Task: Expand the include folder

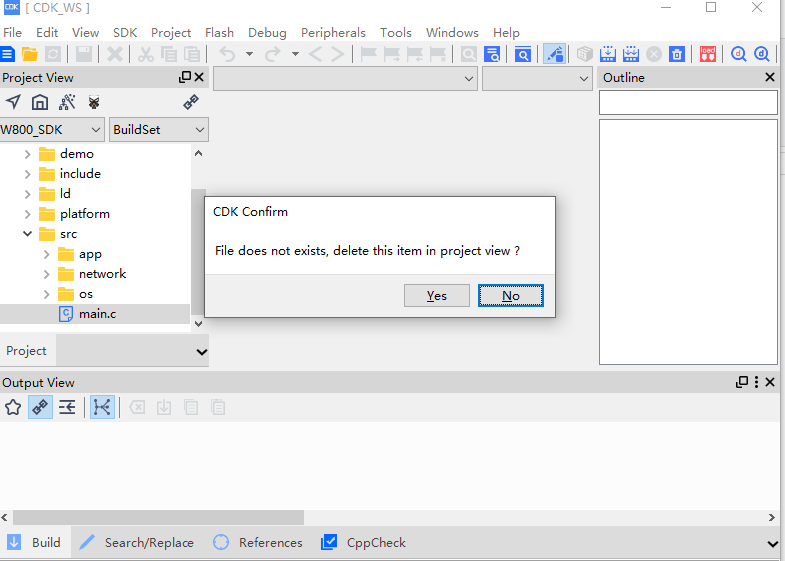Action: coord(28,174)
